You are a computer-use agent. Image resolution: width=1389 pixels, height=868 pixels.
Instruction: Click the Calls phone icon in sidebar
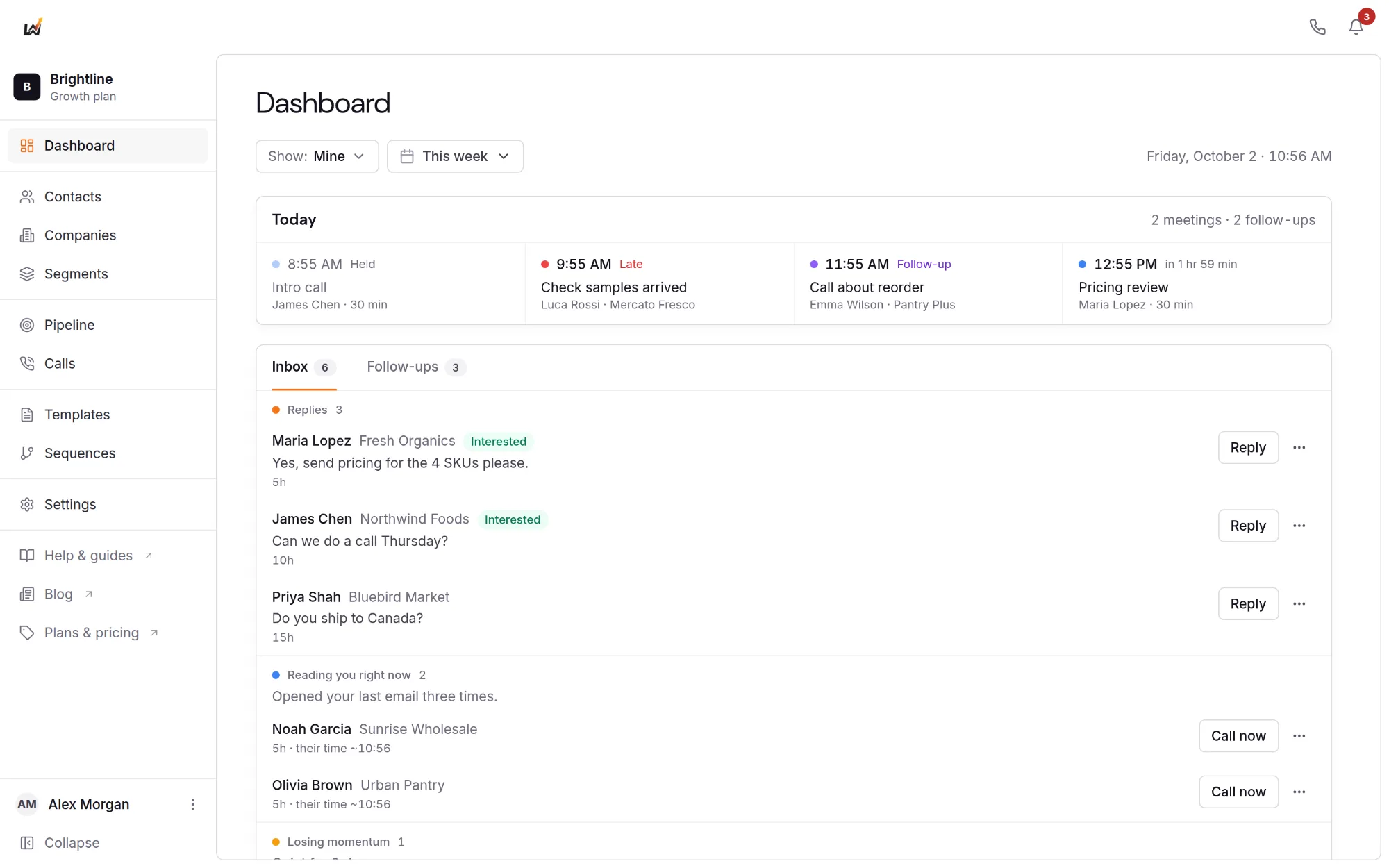click(27, 364)
